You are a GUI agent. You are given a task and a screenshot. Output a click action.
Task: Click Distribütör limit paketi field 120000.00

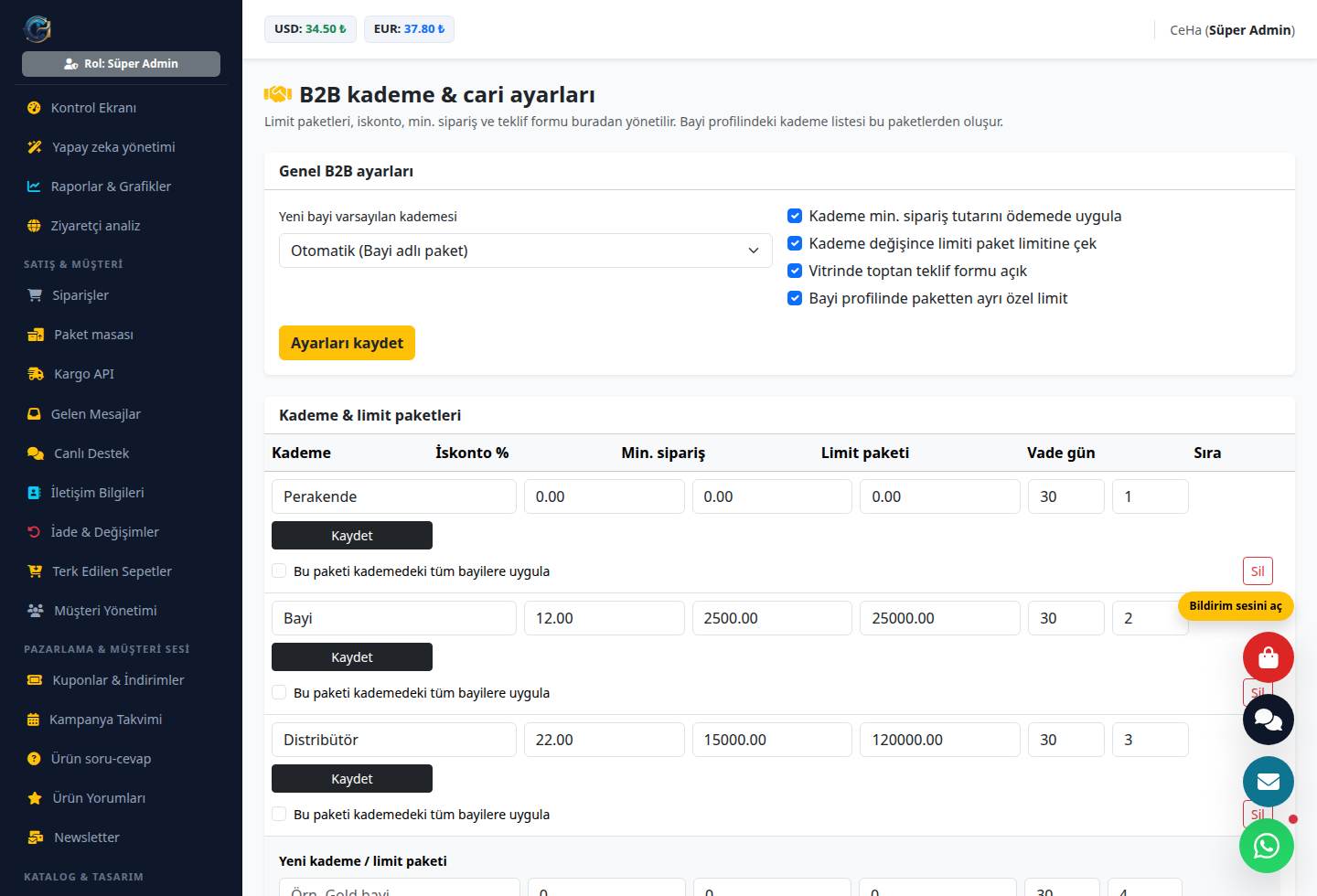940,740
